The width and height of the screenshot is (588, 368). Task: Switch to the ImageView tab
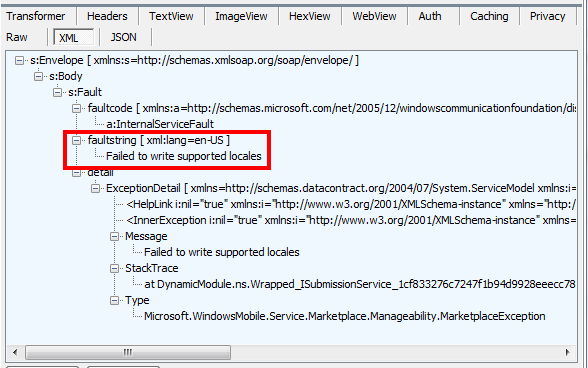coord(241,16)
